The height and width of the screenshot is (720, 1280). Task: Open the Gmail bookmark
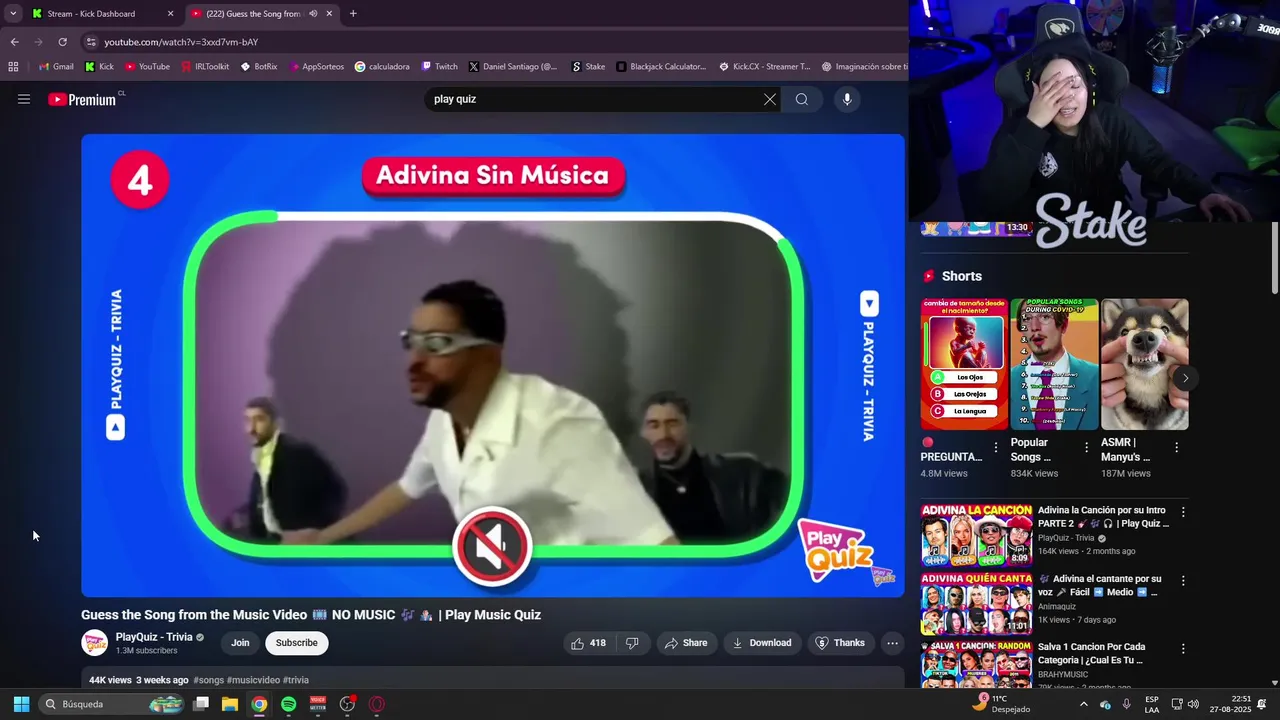point(56,67)
